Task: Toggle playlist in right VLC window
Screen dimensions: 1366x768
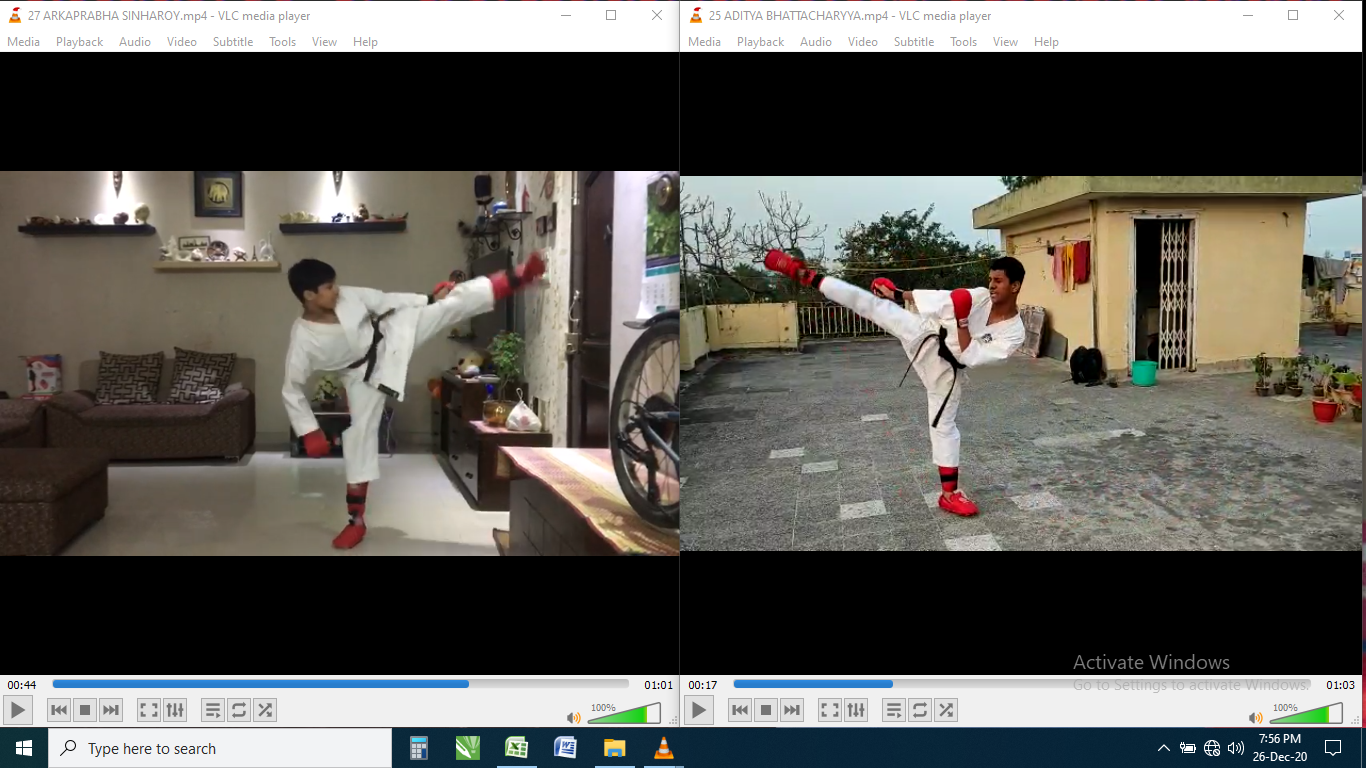Action: pyautogui.click(x=894, y=710)
